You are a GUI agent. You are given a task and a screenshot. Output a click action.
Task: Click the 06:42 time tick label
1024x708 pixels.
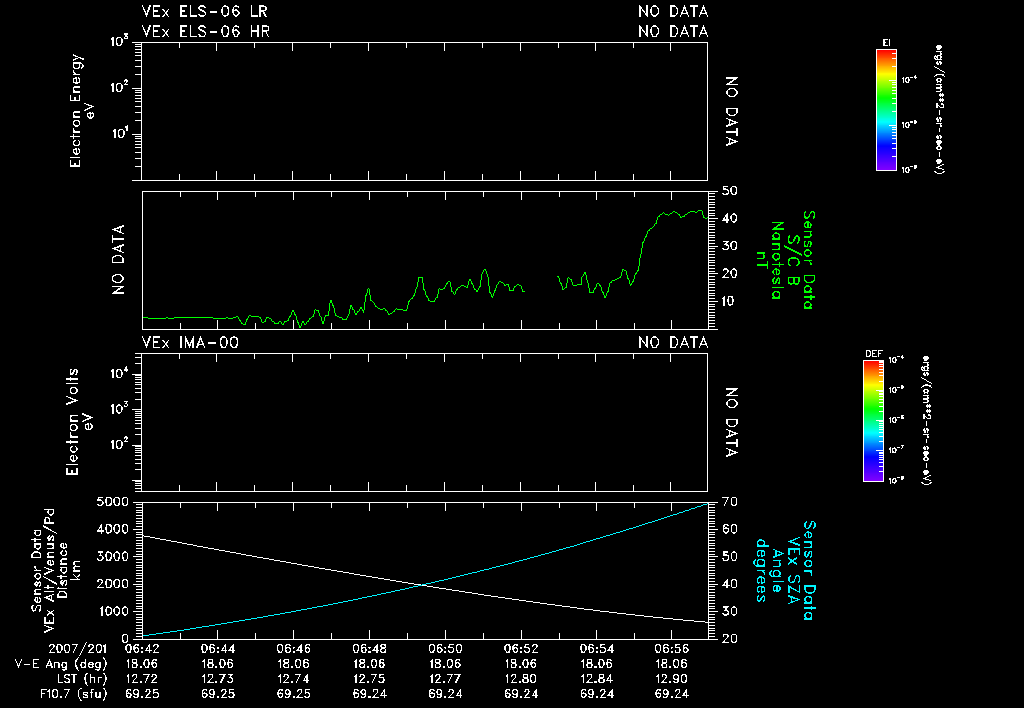click(142, 649)
